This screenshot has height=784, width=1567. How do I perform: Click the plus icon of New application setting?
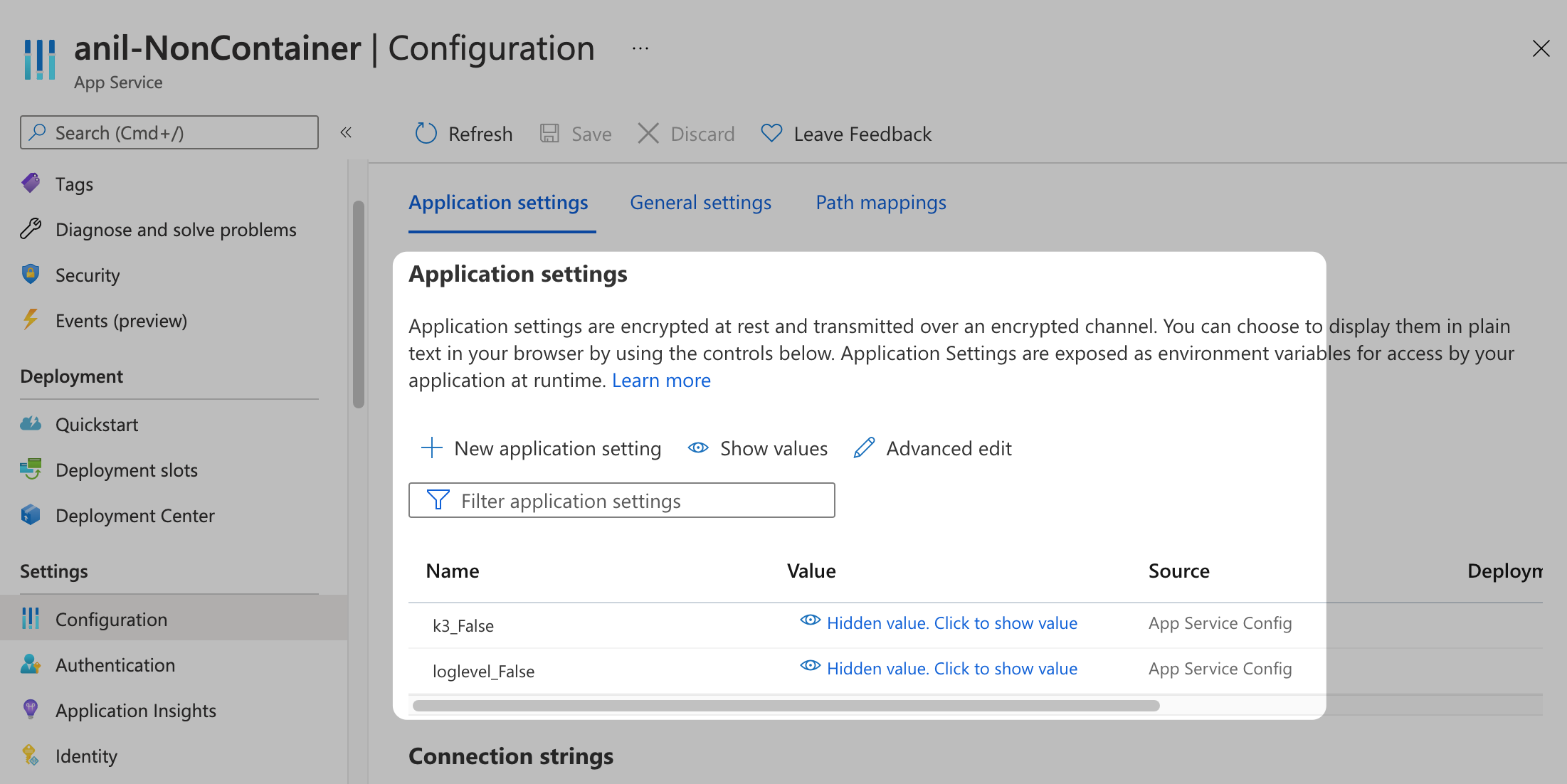pyautogui.click(x=432, y=447)
